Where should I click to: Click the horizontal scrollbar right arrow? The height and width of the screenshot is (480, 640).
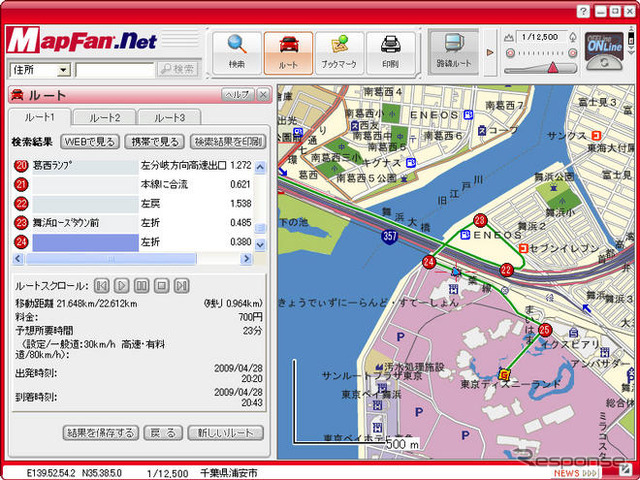coord(246,259)
